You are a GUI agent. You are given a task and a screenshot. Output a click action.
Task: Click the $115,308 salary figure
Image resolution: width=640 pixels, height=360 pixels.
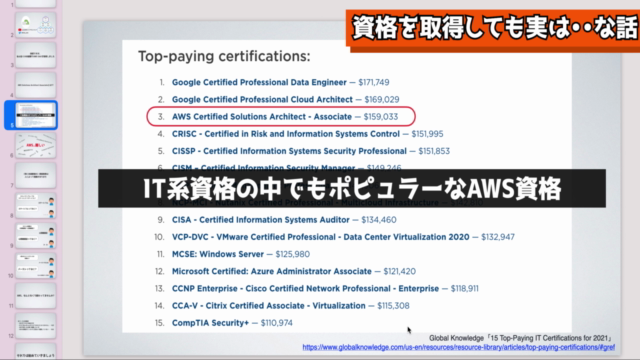(393, 306)
